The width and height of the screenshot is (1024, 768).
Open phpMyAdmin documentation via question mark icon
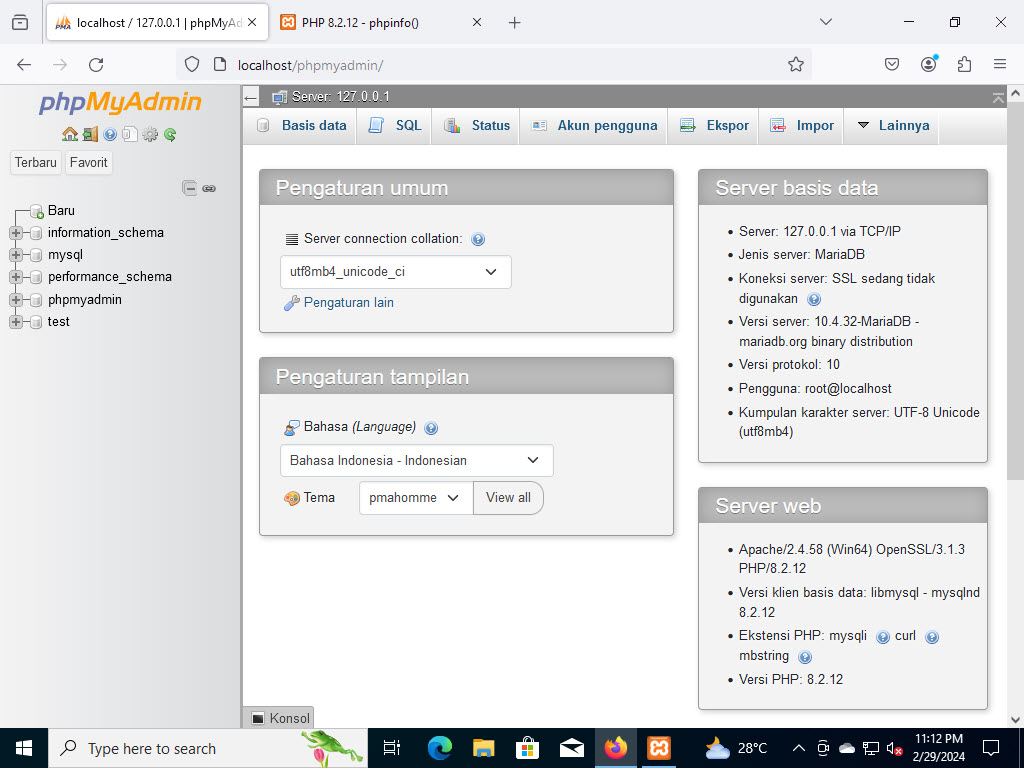click(x=110, y=134)
